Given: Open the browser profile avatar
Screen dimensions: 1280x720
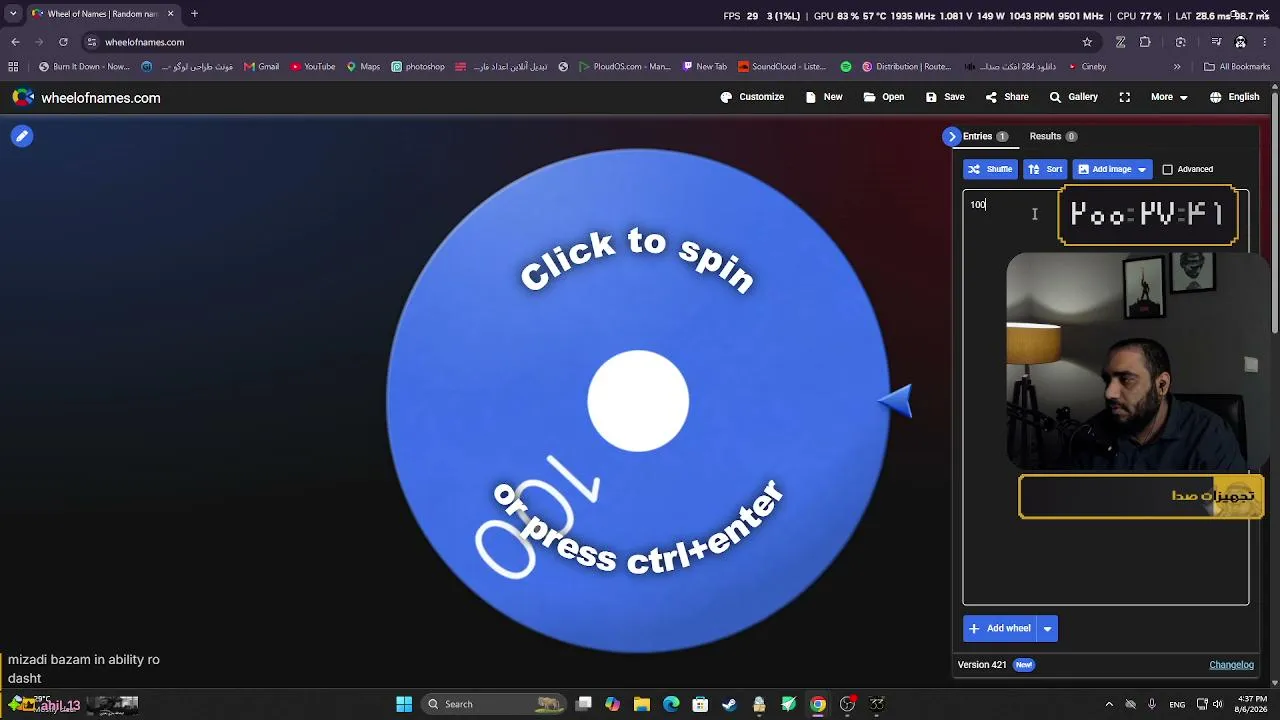Looking at the screenshot, I should point(1240,42).
